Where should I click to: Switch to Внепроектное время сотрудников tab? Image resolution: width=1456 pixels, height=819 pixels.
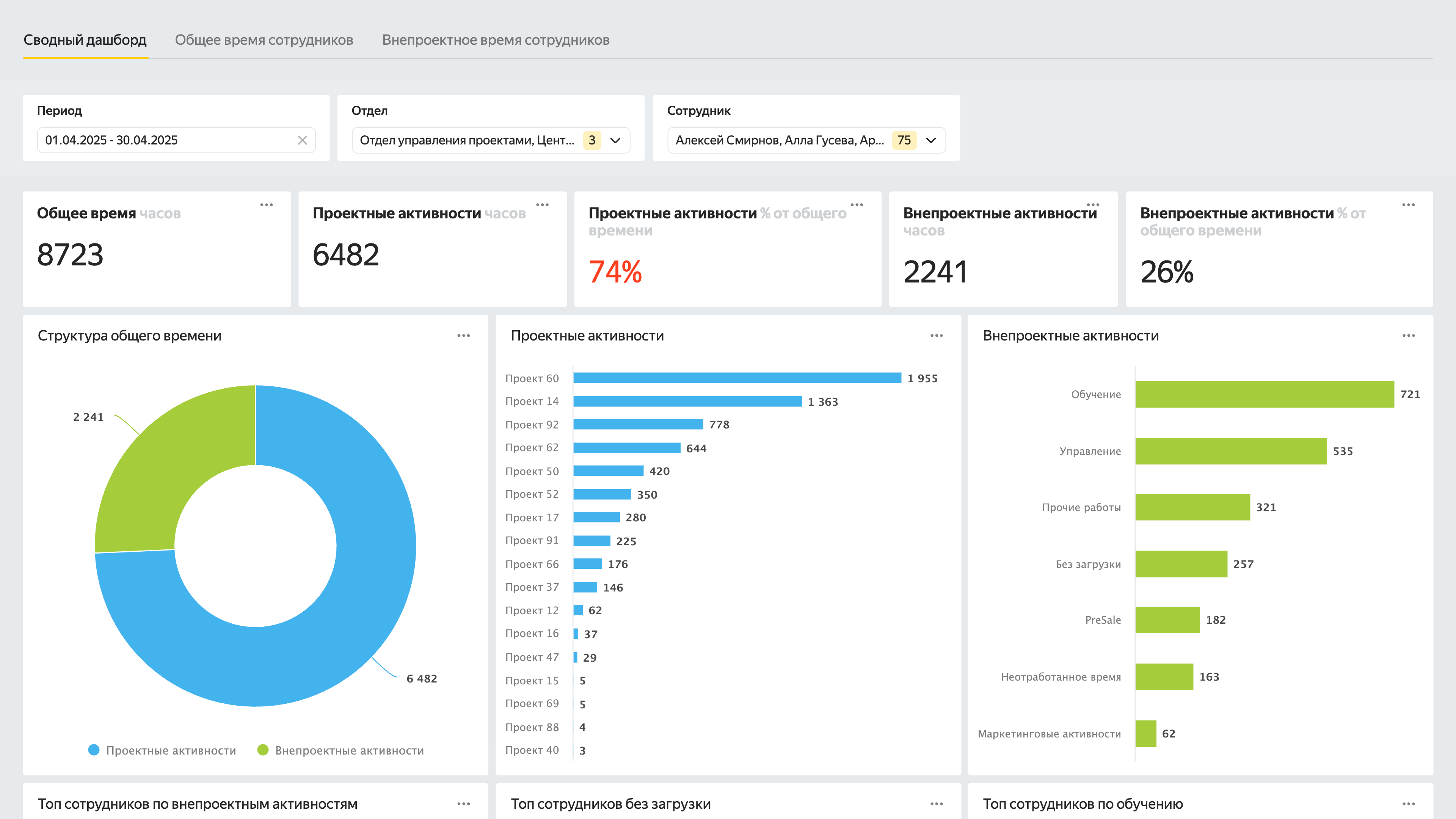pos(496,40)
